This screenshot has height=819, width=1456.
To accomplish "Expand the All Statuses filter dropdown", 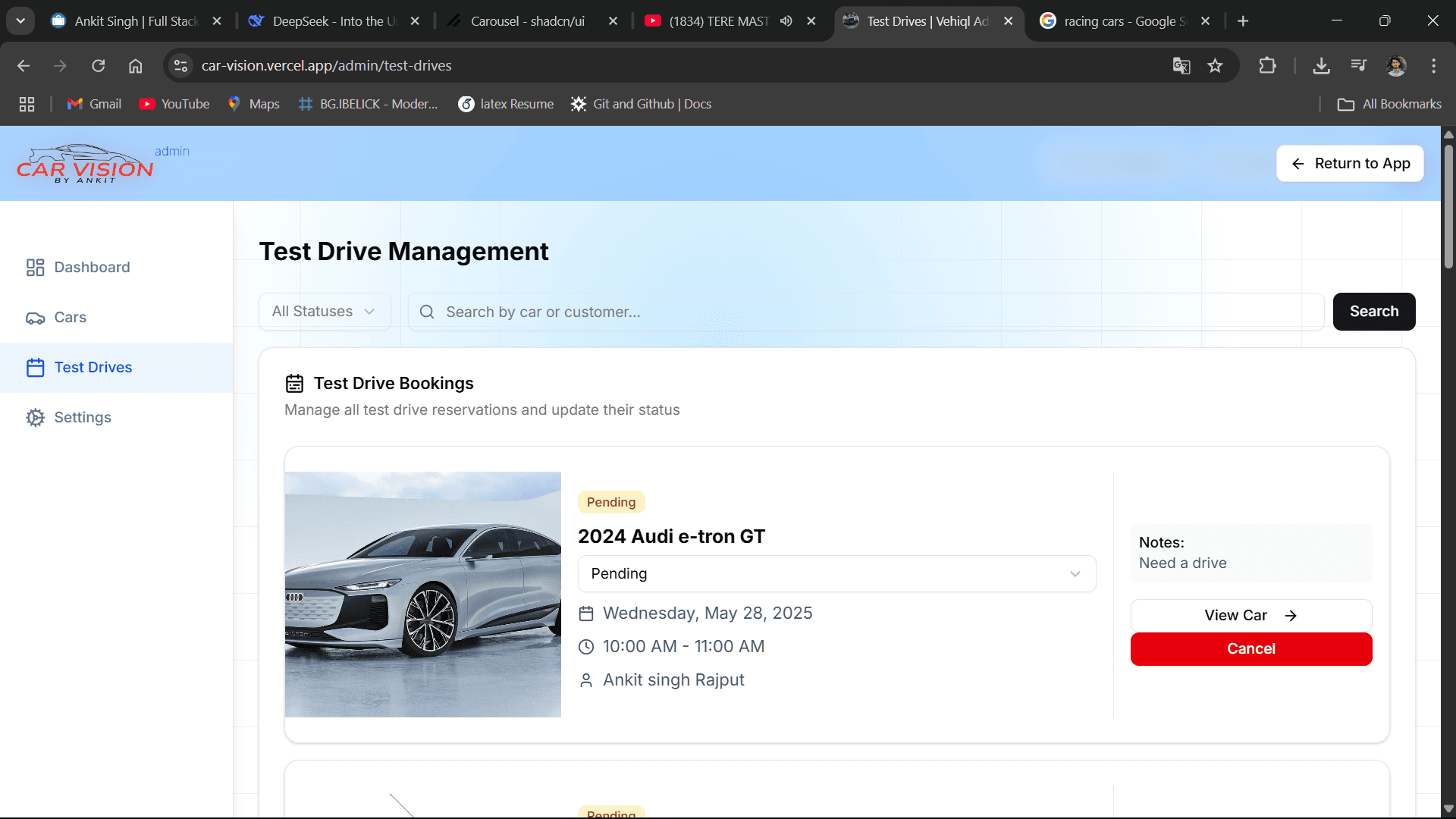I will [x=325, y=312].
